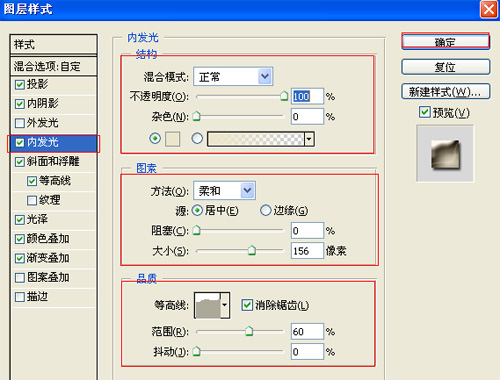Screen dimensions: 500x380
Task: Open the 混合模式 dropdown
Action: [x=233, y=77]
